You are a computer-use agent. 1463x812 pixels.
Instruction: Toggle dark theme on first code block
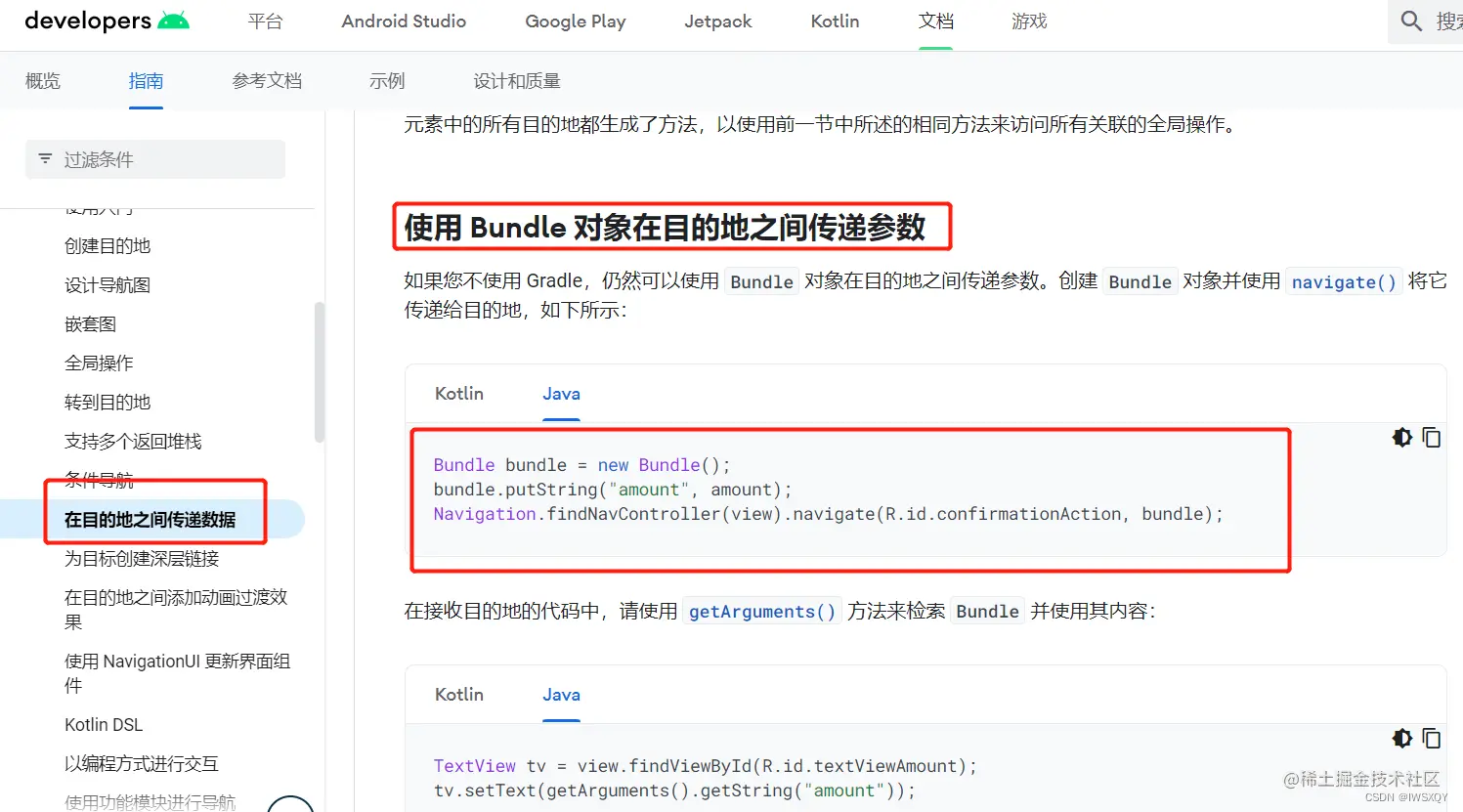click(1402, 438)
